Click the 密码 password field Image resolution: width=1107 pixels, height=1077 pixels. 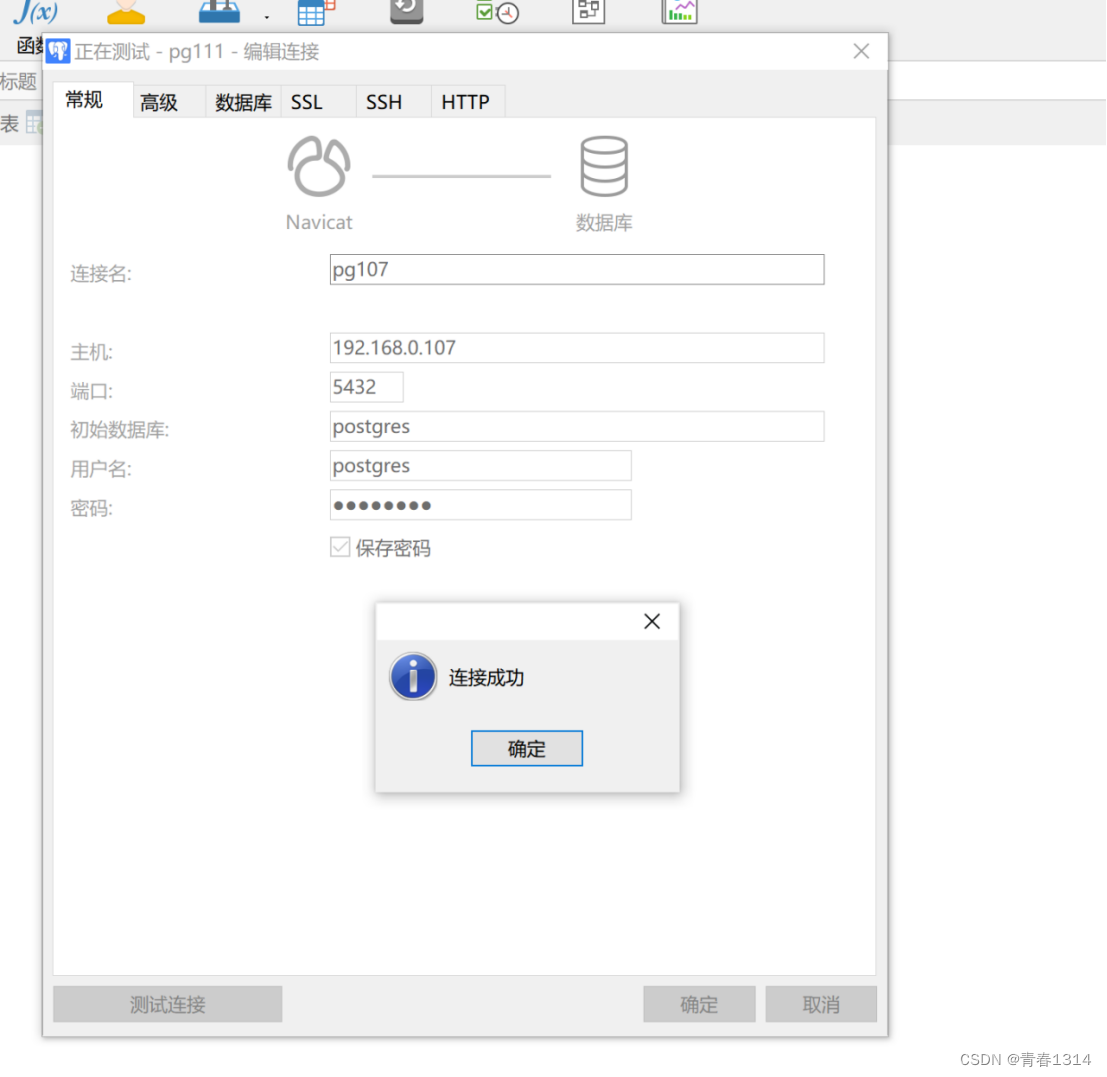point(481,505)
